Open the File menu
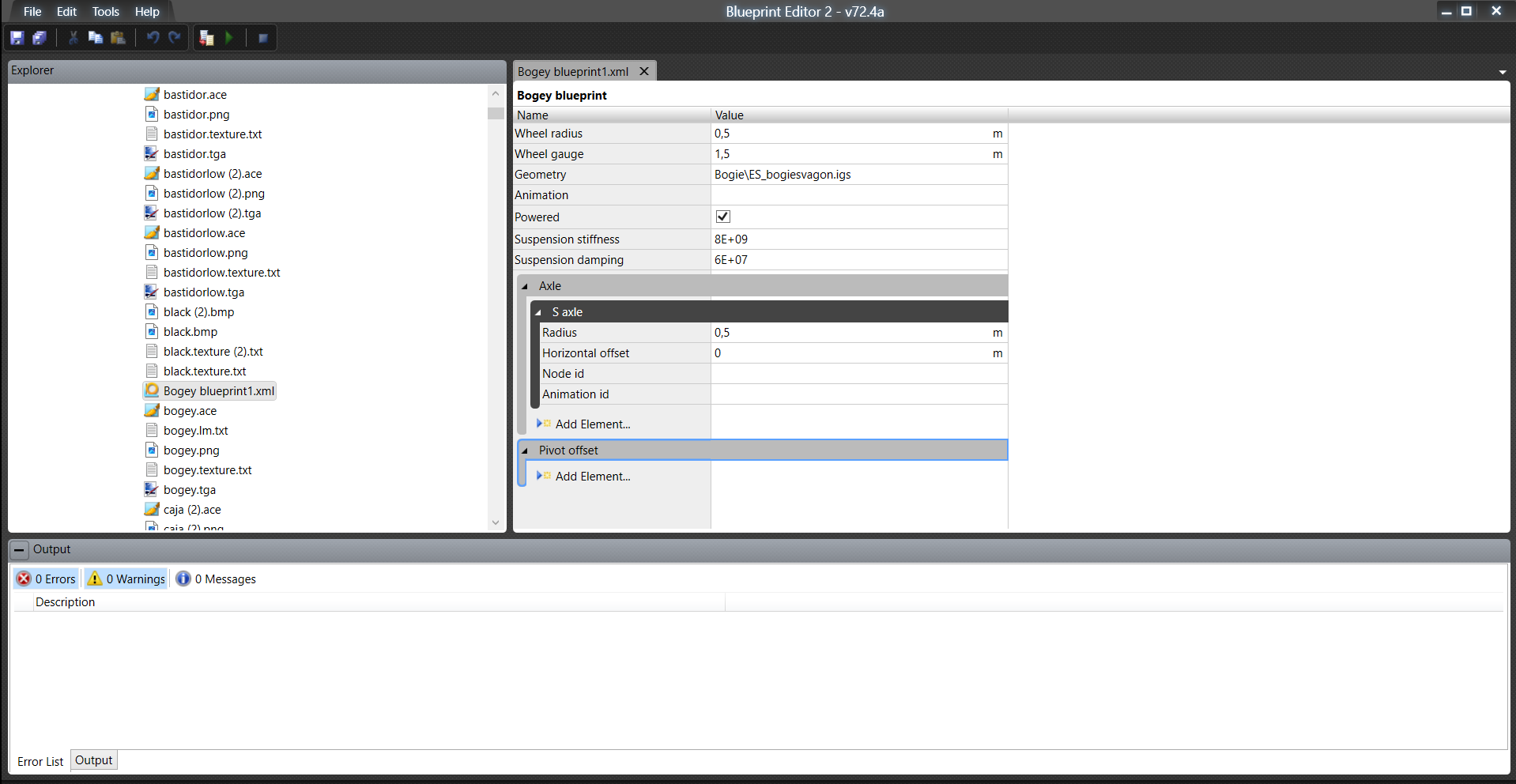 pos(32,12)
